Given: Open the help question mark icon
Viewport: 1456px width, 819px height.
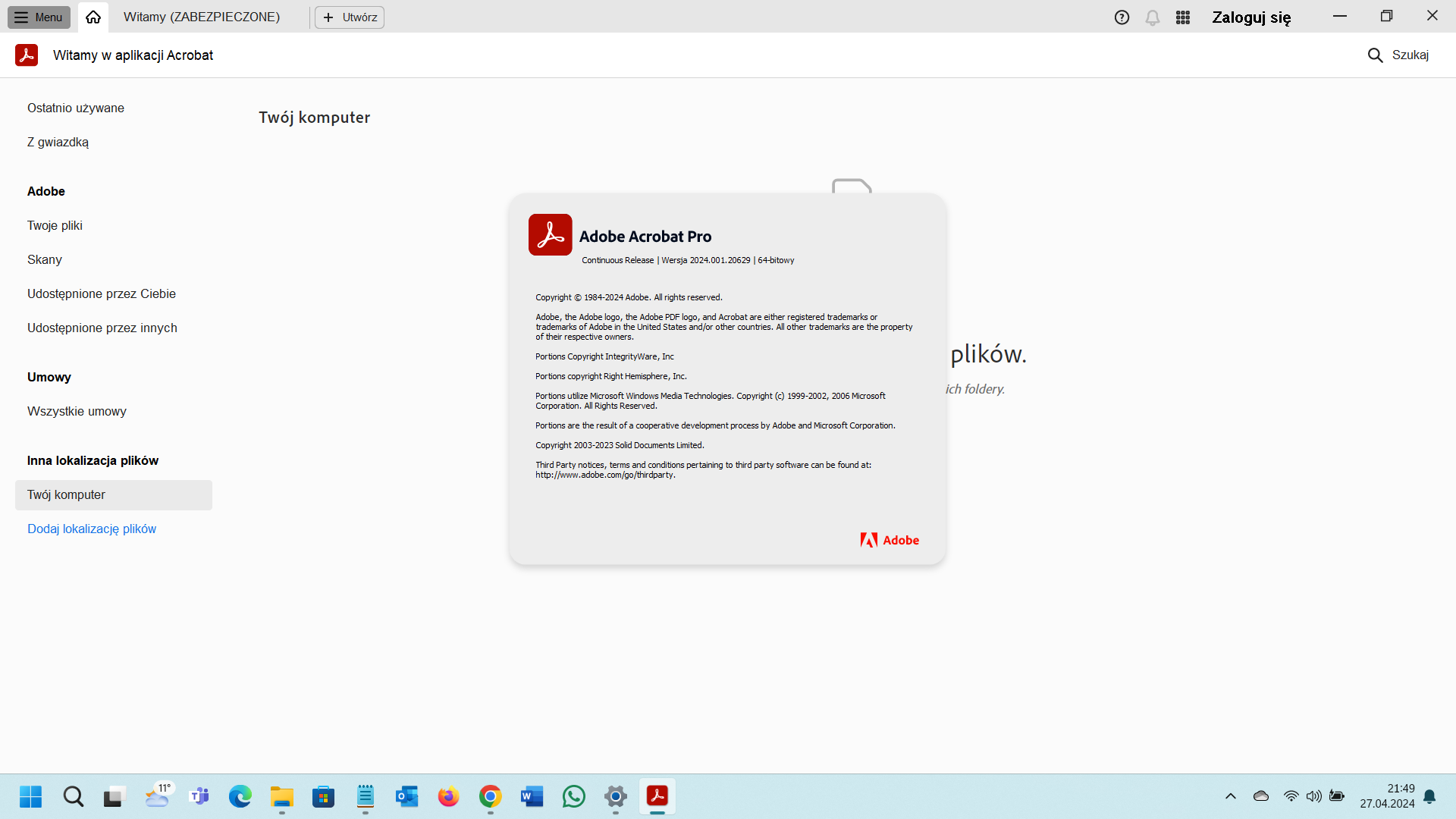Looking at the screenshot, I should tap(1122, 17).
